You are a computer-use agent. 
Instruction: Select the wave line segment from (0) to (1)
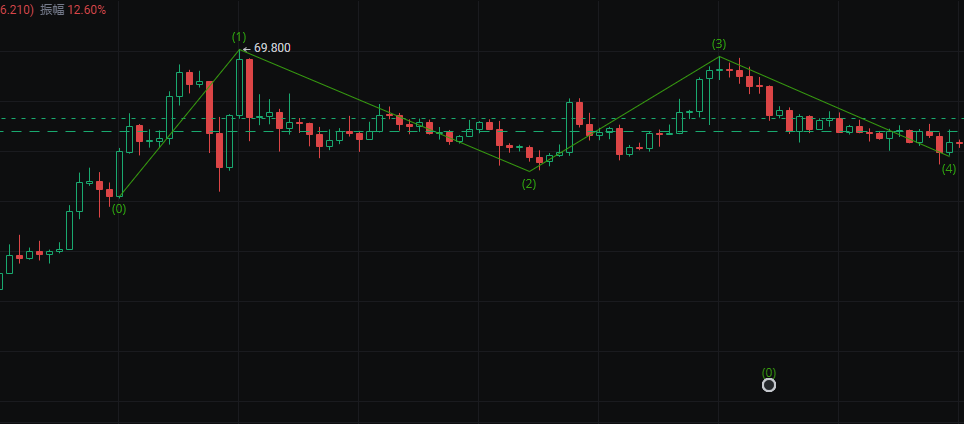click(180, 122)
